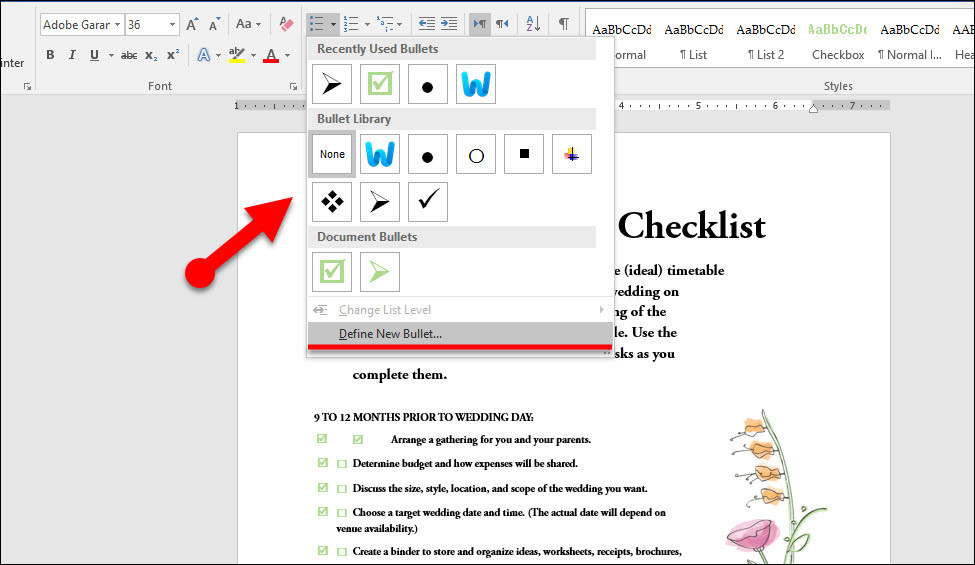Screen dimensions: 975x565
Task: Choose the checkmark bullet in Bullet Library
Action: (428, 201)
